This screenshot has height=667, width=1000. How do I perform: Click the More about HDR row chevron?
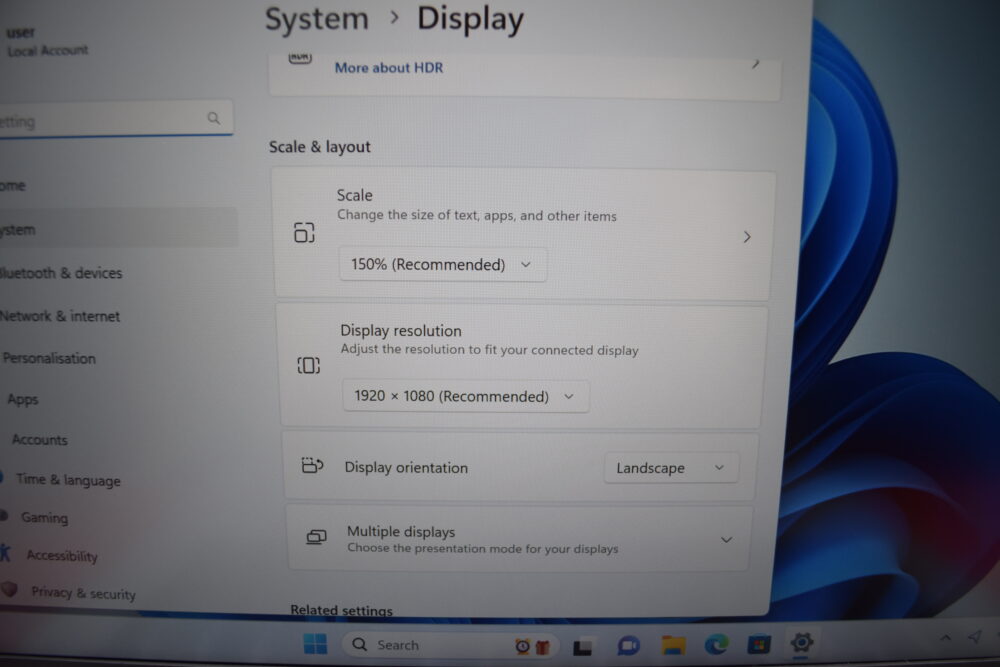(x=756, y=63)
